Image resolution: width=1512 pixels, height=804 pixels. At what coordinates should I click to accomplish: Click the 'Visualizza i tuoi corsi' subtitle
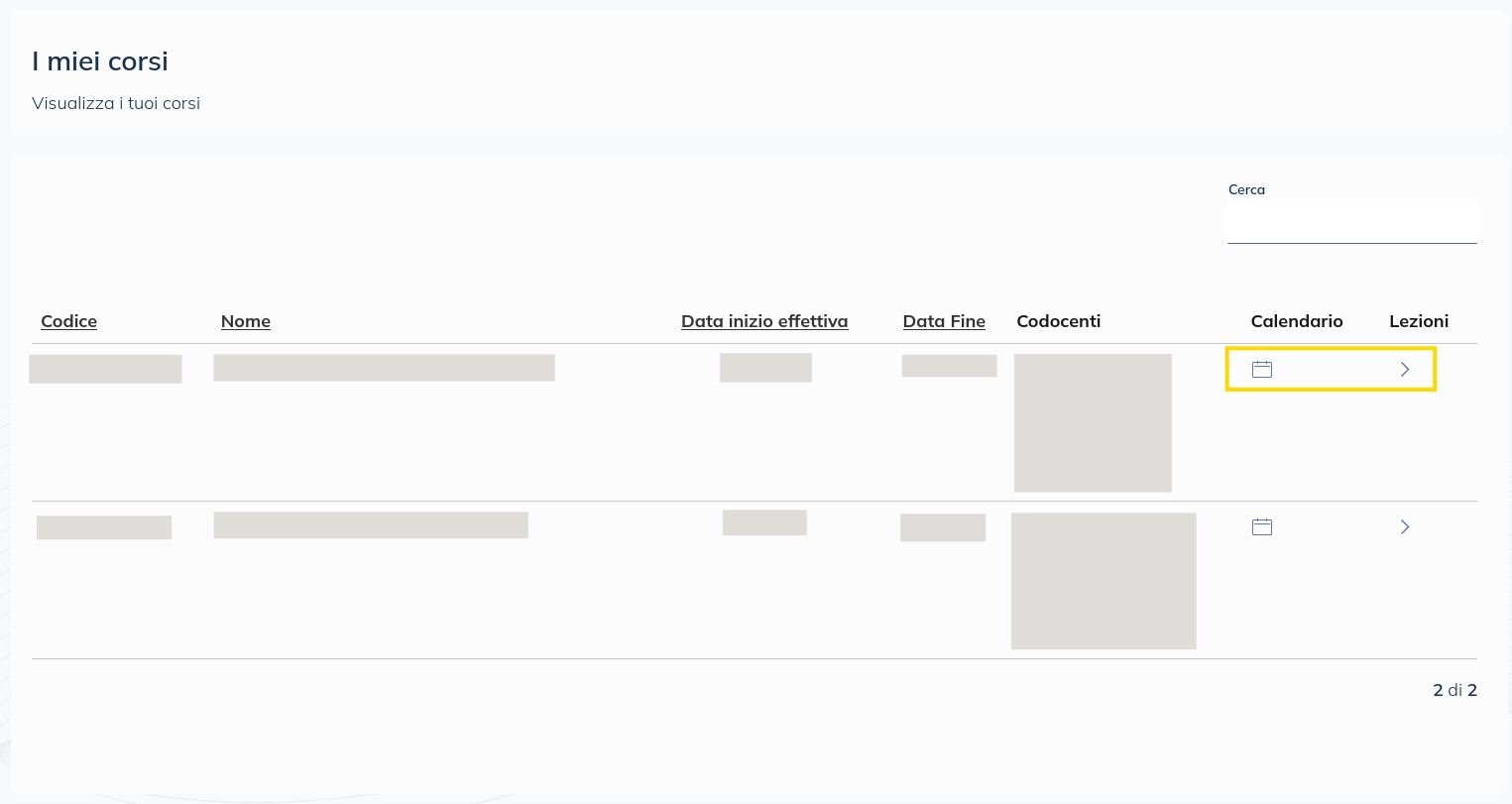click(116, 103)
